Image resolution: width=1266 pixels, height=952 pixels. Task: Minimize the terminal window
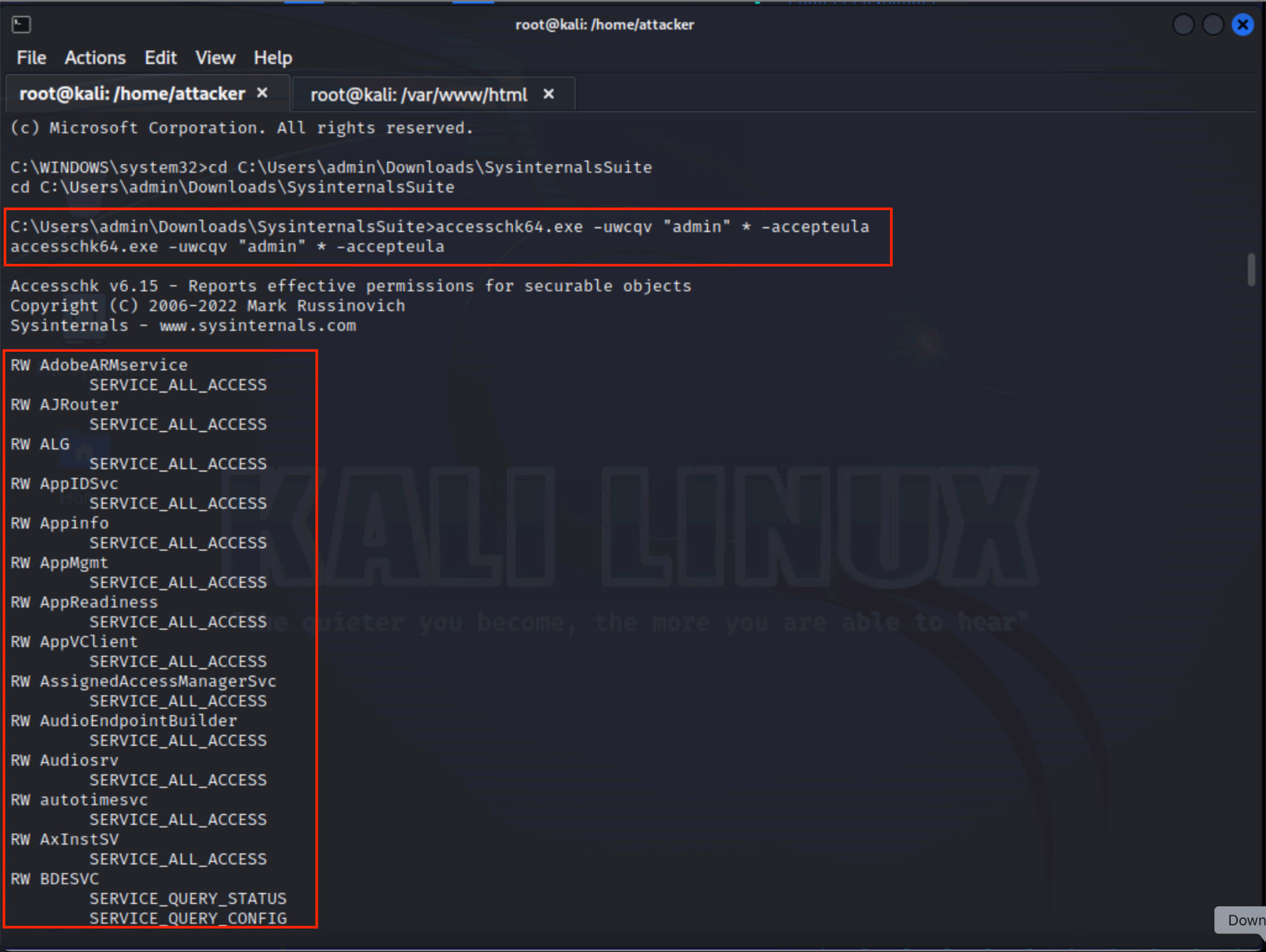coord(1183,25)
